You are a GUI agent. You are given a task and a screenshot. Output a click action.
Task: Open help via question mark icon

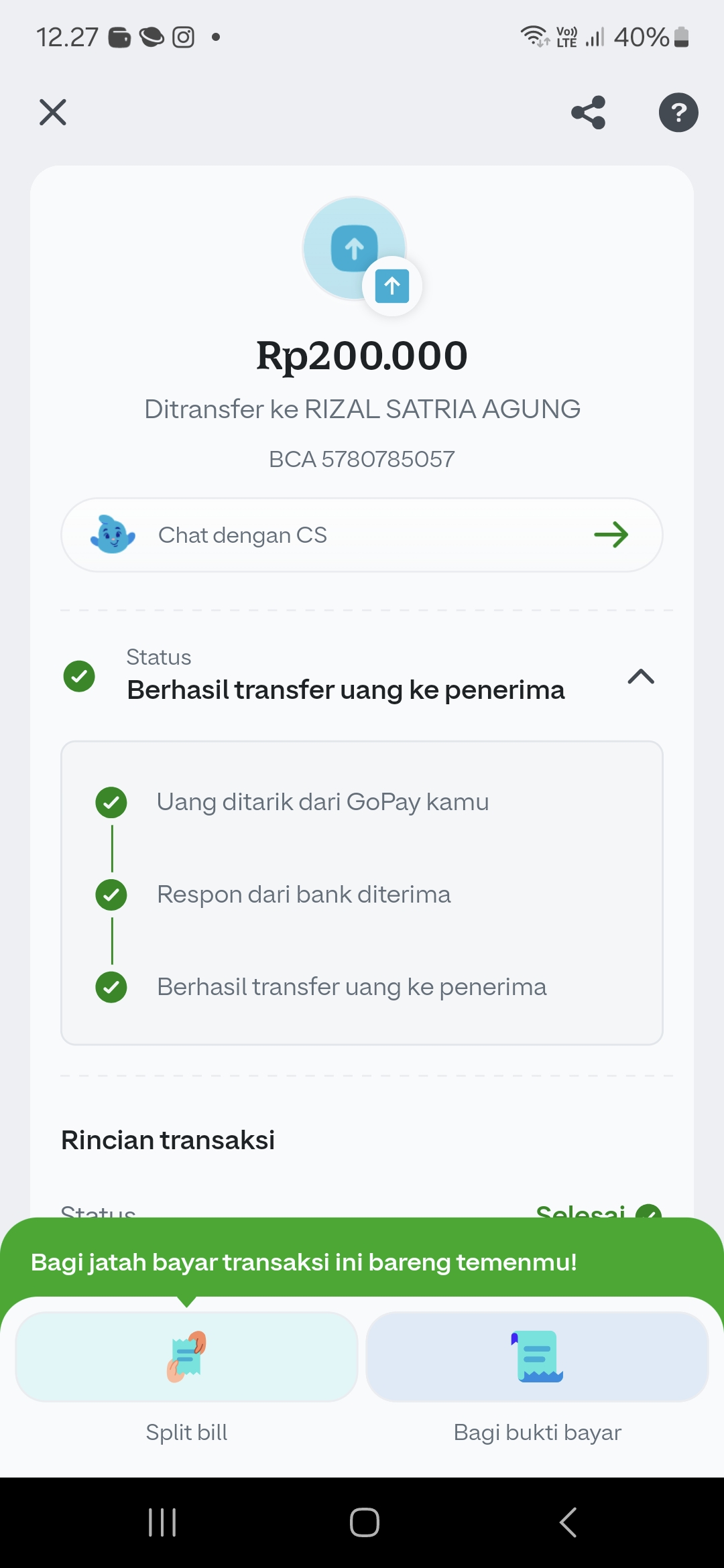678,113
